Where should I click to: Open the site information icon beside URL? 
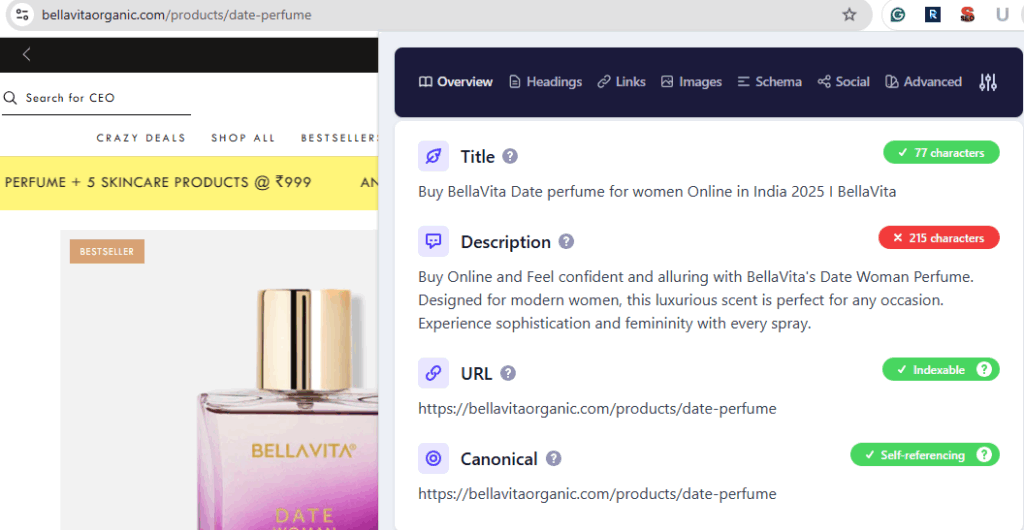point(22,14)
